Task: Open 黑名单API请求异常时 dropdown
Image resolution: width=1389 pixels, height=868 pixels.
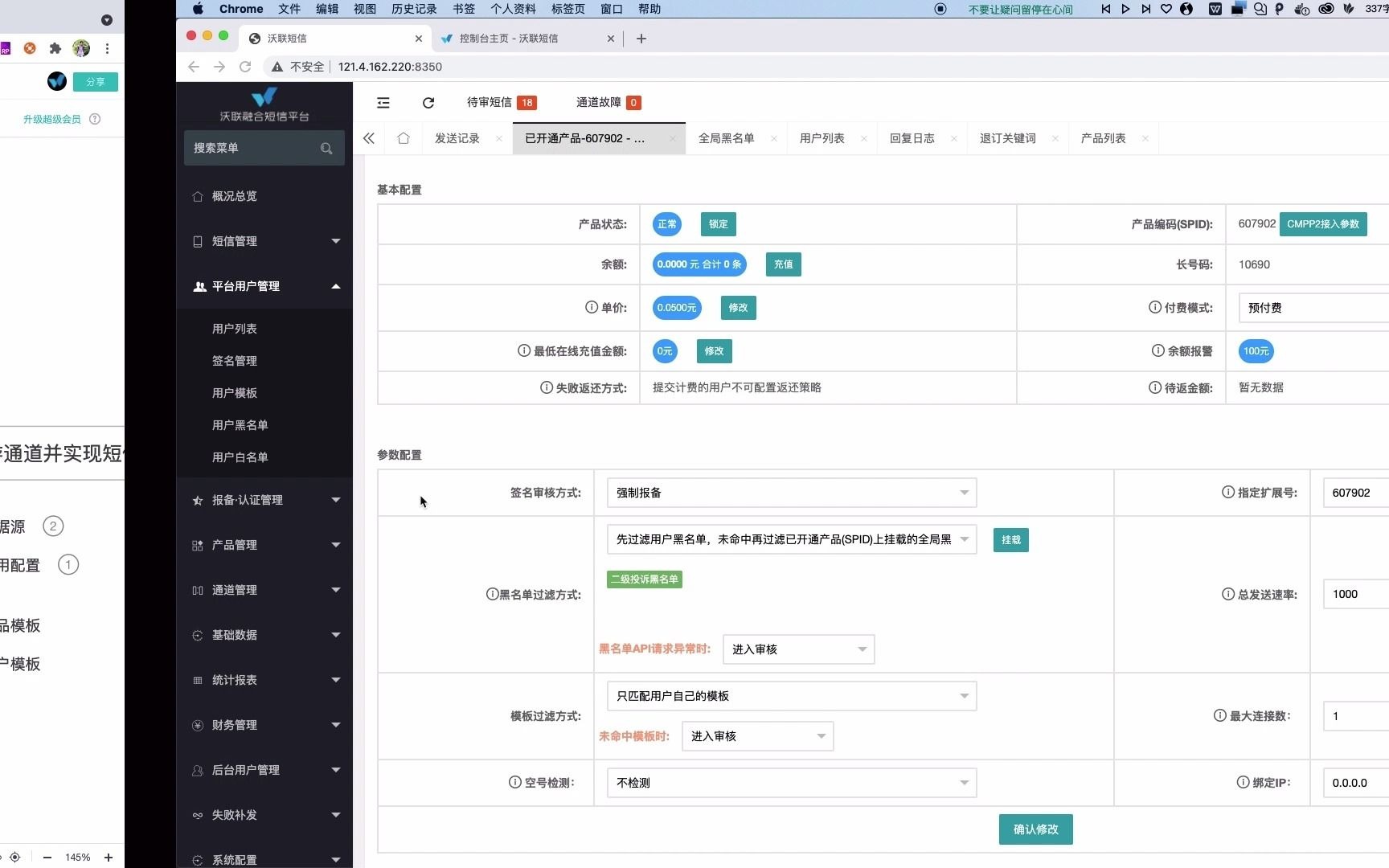Action: point(798,649)
